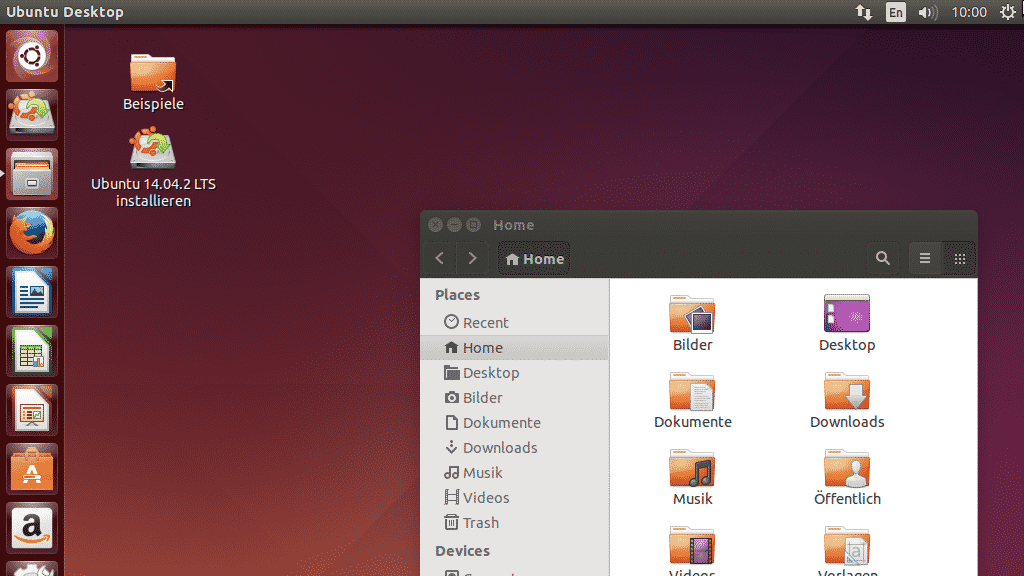Select the Downloads folder in Home
This screenshot has width=1024, height=576.
(x=847, y=400)
